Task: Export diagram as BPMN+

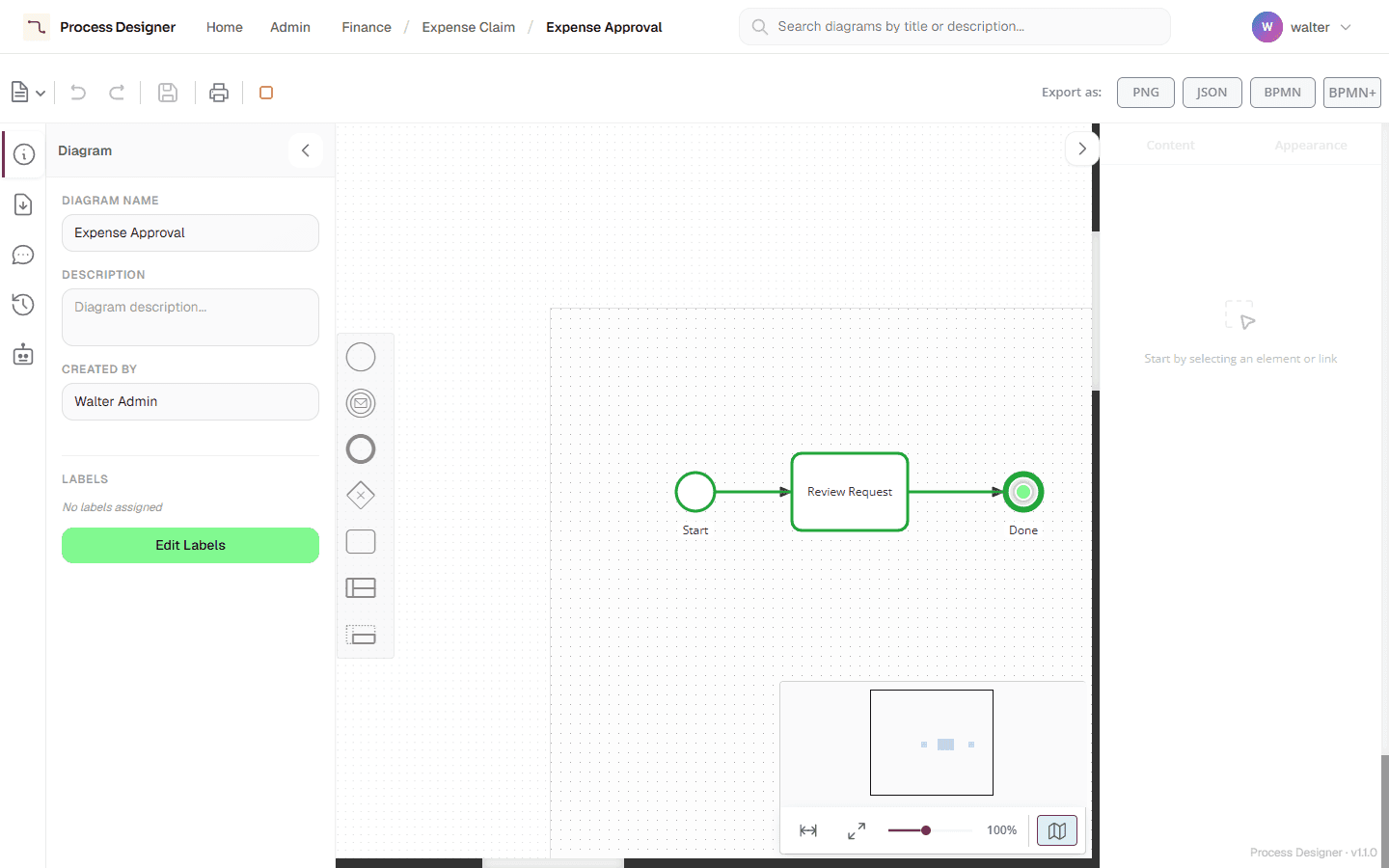Action: (x=1352, y=93)
